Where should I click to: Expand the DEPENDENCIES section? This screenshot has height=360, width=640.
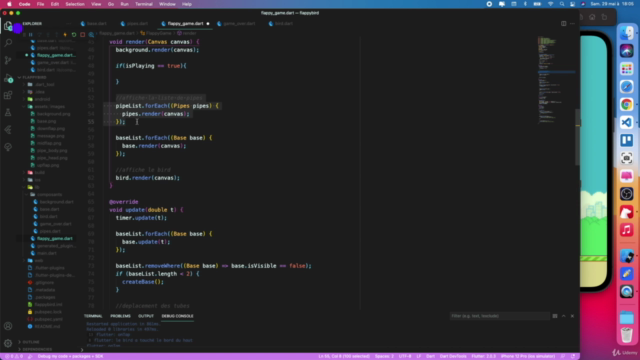pos(37,349)
